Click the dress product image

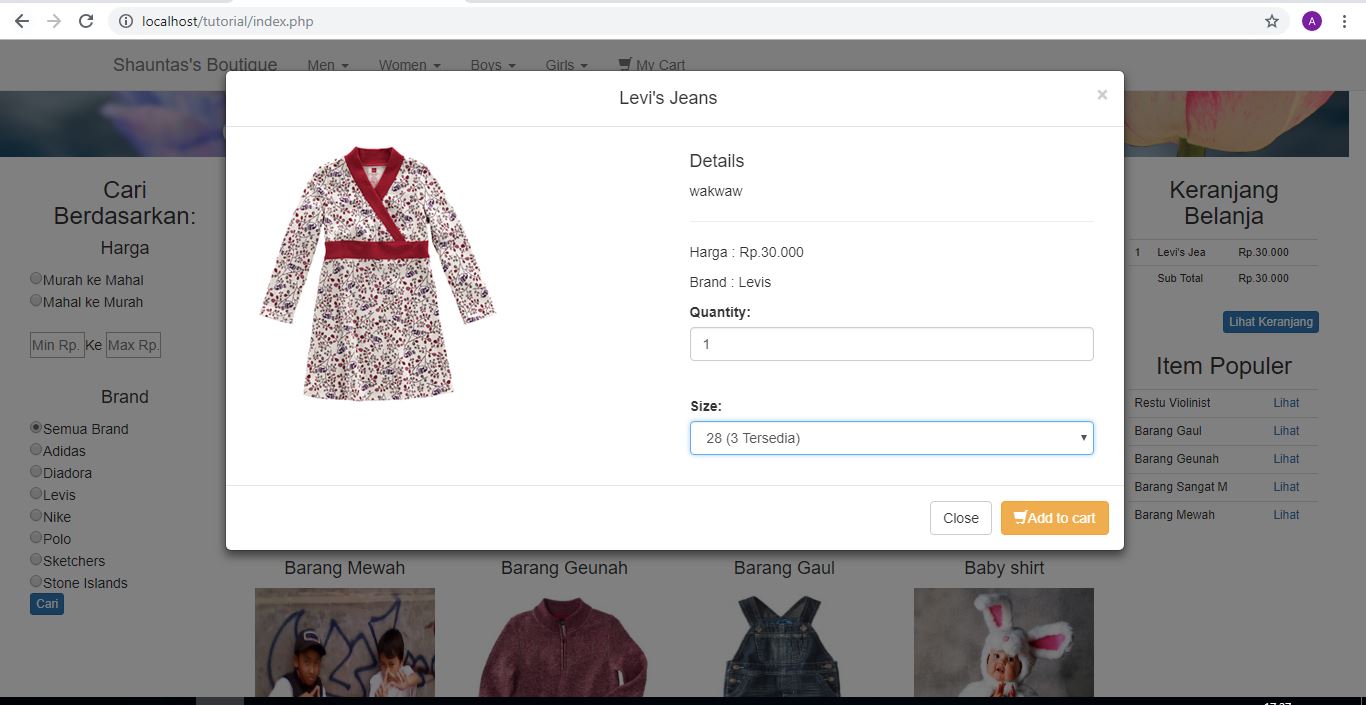point(378,274)
